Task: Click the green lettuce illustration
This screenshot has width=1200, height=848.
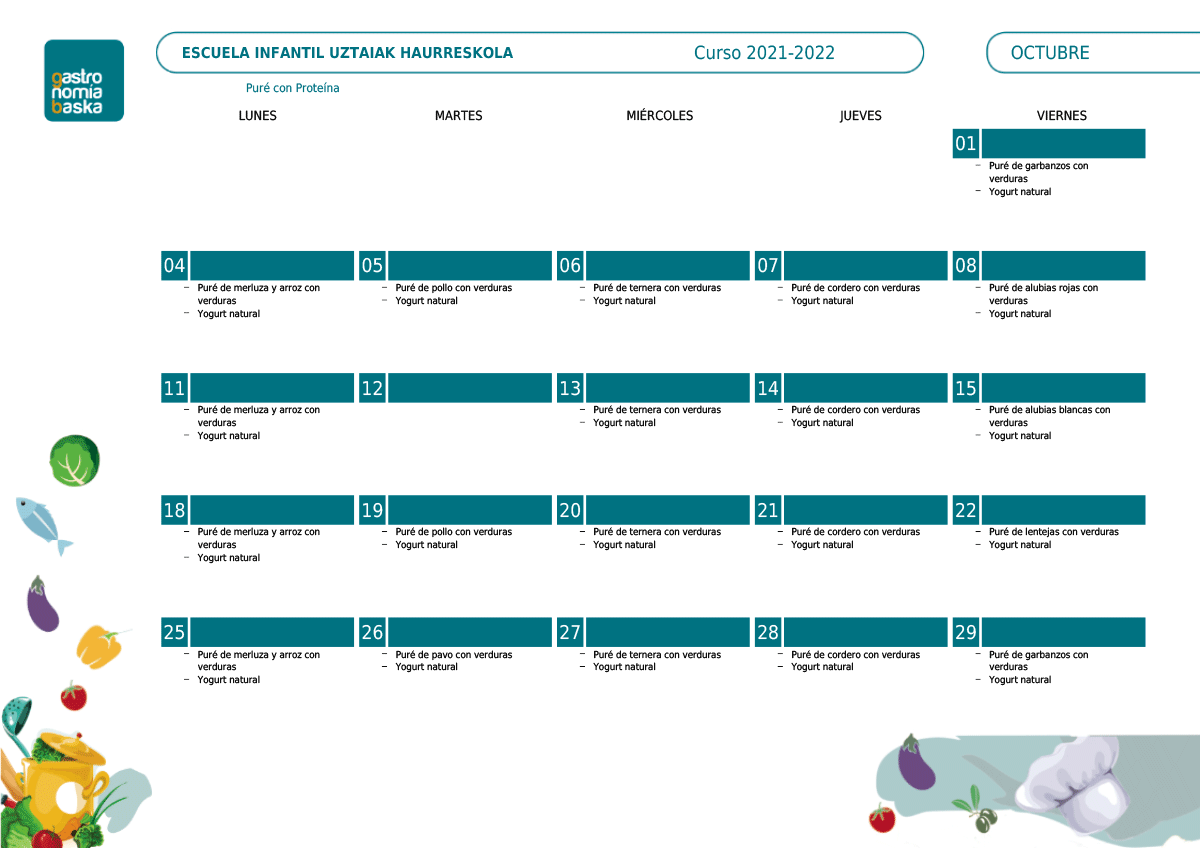Action: 75,460
